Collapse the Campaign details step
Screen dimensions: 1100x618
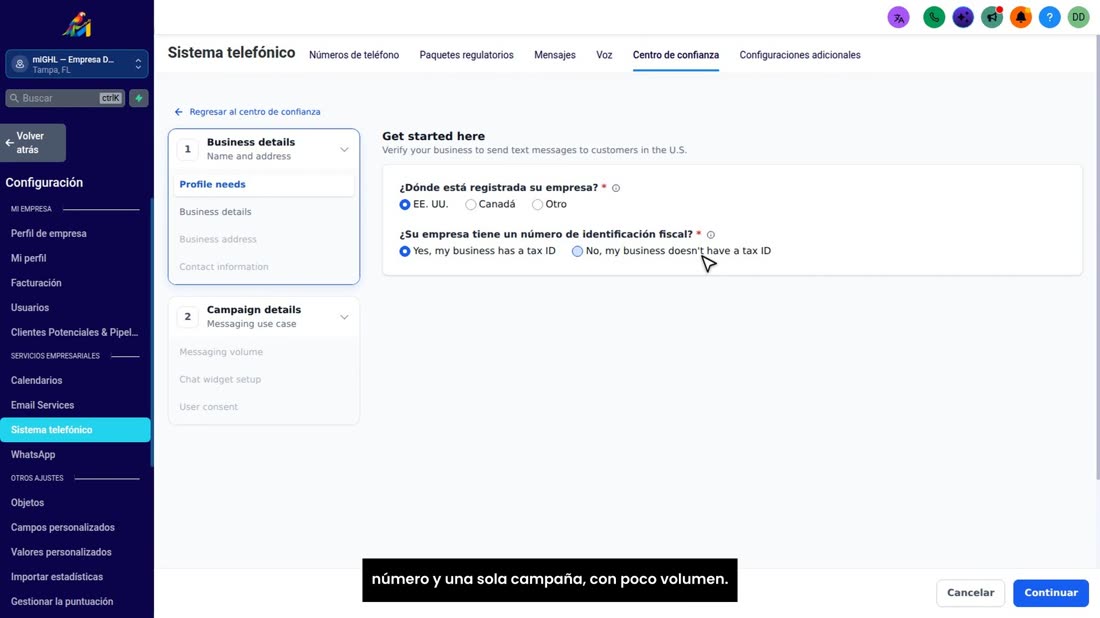click(344, 317)
